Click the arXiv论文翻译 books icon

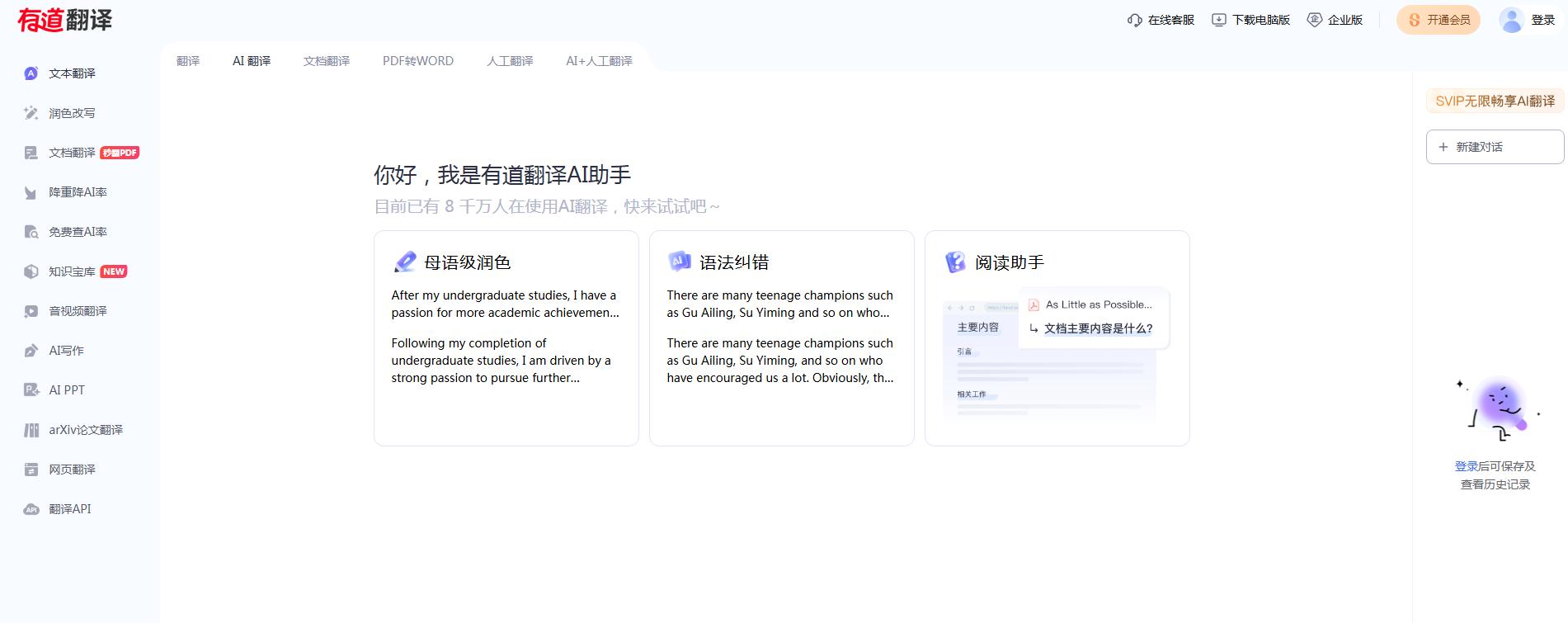(31, 430)
